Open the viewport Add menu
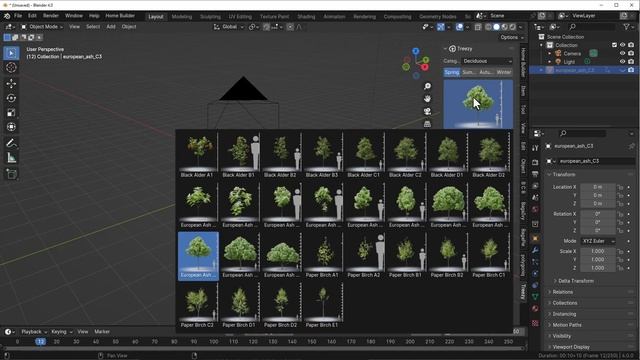Image resolution: width=640 pixels, height=360 pixels. 111,27
